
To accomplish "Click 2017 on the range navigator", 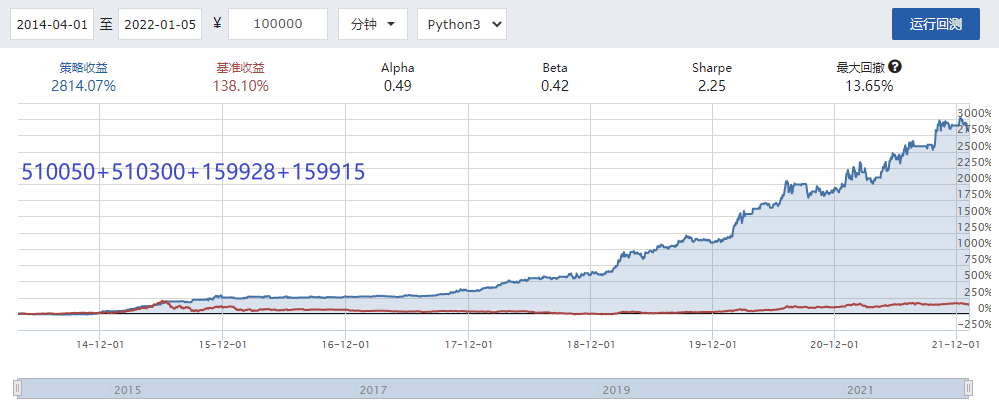I will [373, 389].
